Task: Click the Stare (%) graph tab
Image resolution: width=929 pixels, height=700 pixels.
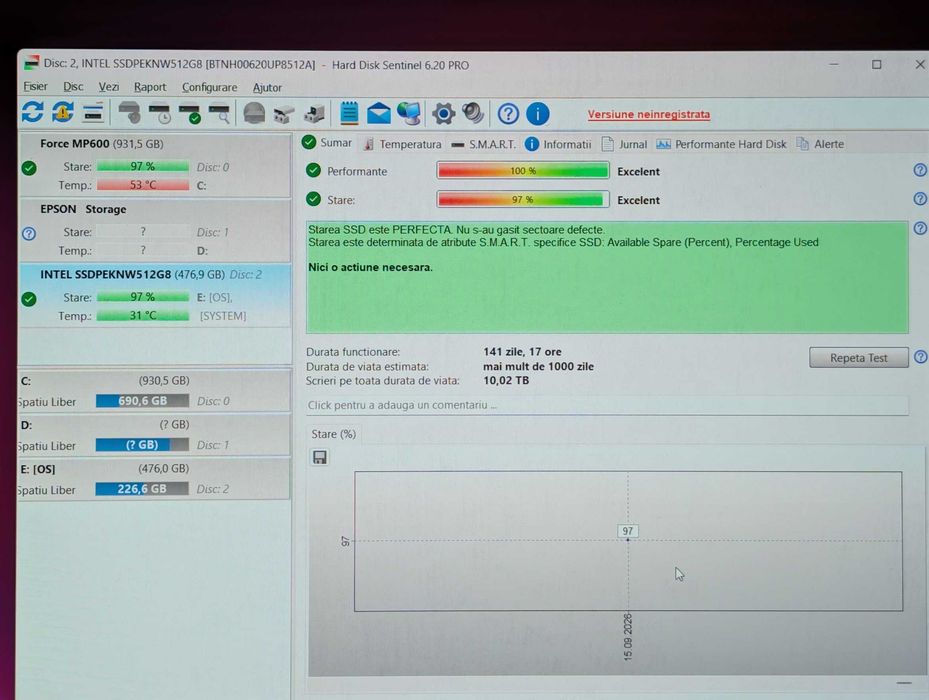Action: (334, 434)
